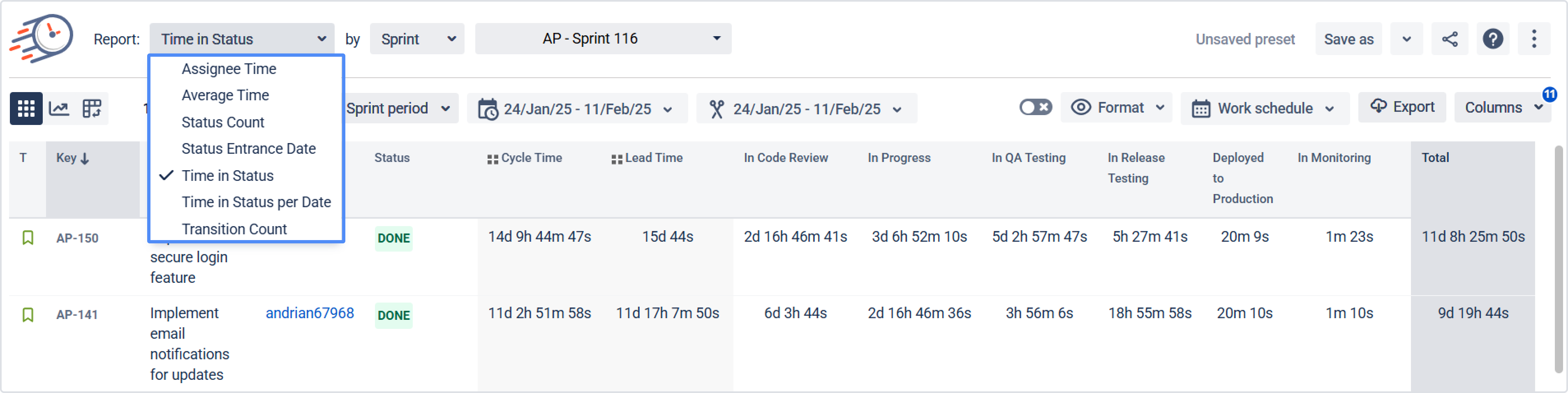The width and height of the screenshot is (1568, 393).
Task: Open the help question mark icon
Action: coord(1492,39)
